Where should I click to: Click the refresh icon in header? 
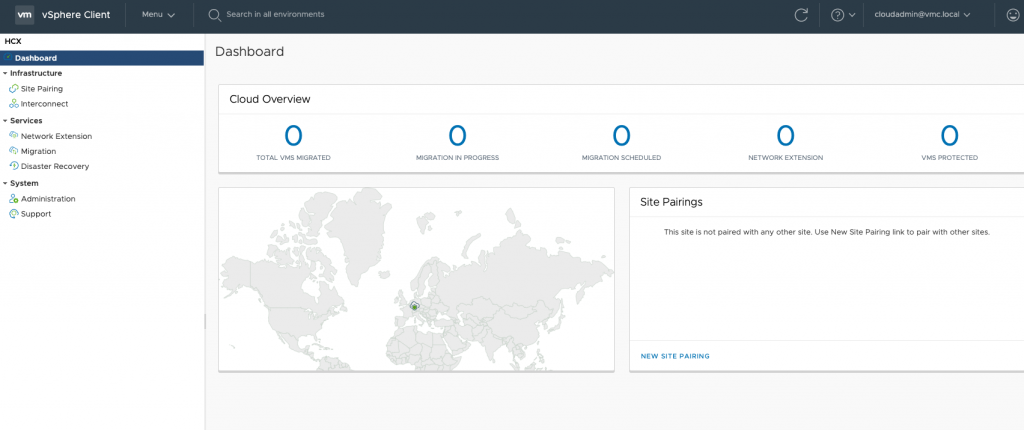[801, 15]
